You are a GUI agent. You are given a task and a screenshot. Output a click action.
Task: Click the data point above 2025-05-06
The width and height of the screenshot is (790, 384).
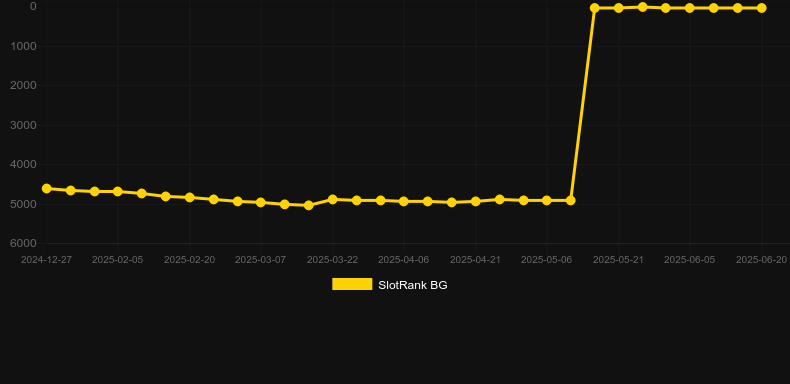547,201
